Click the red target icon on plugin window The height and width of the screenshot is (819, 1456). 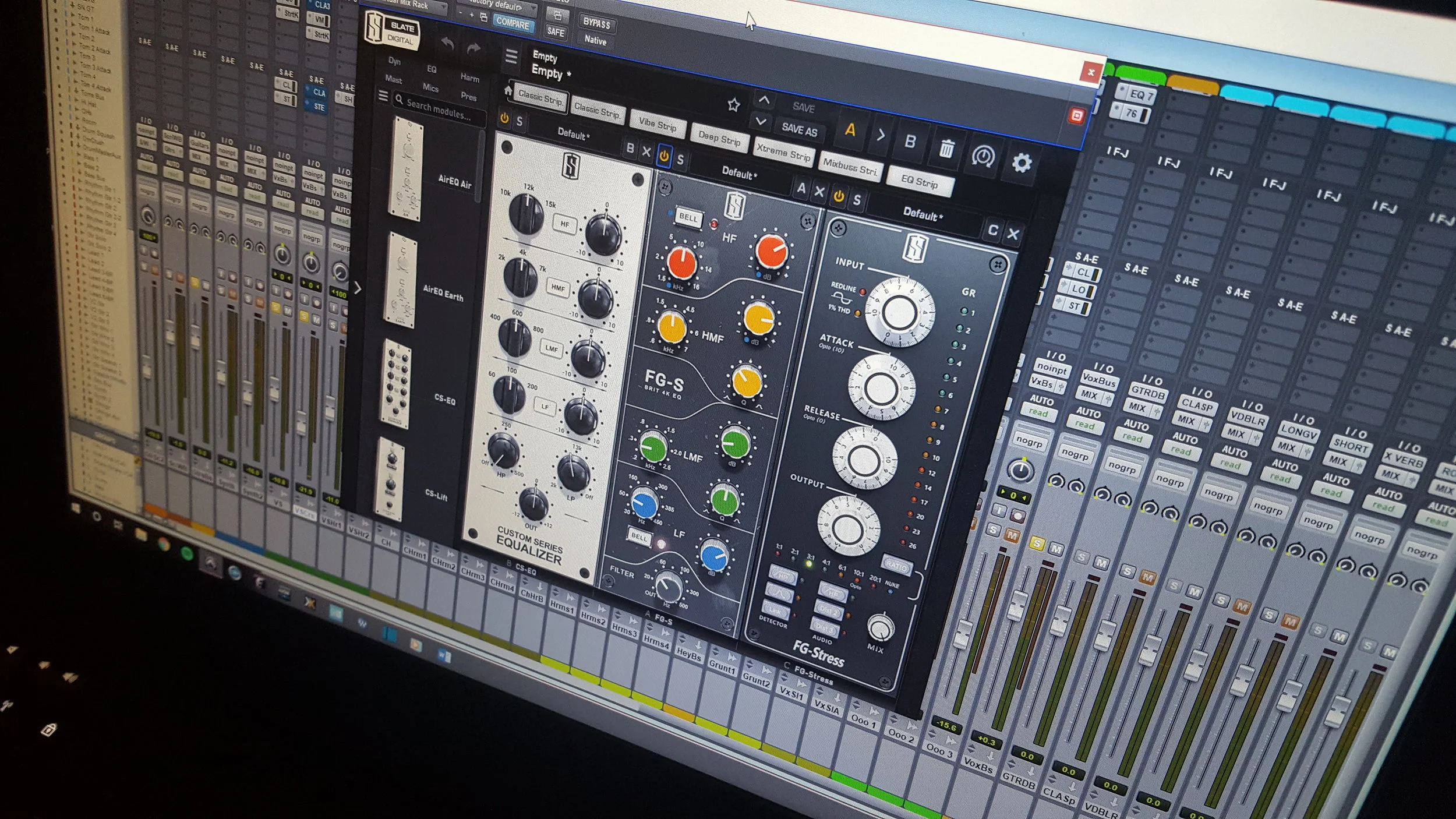pyautogui.click(x=1076, y=115)
